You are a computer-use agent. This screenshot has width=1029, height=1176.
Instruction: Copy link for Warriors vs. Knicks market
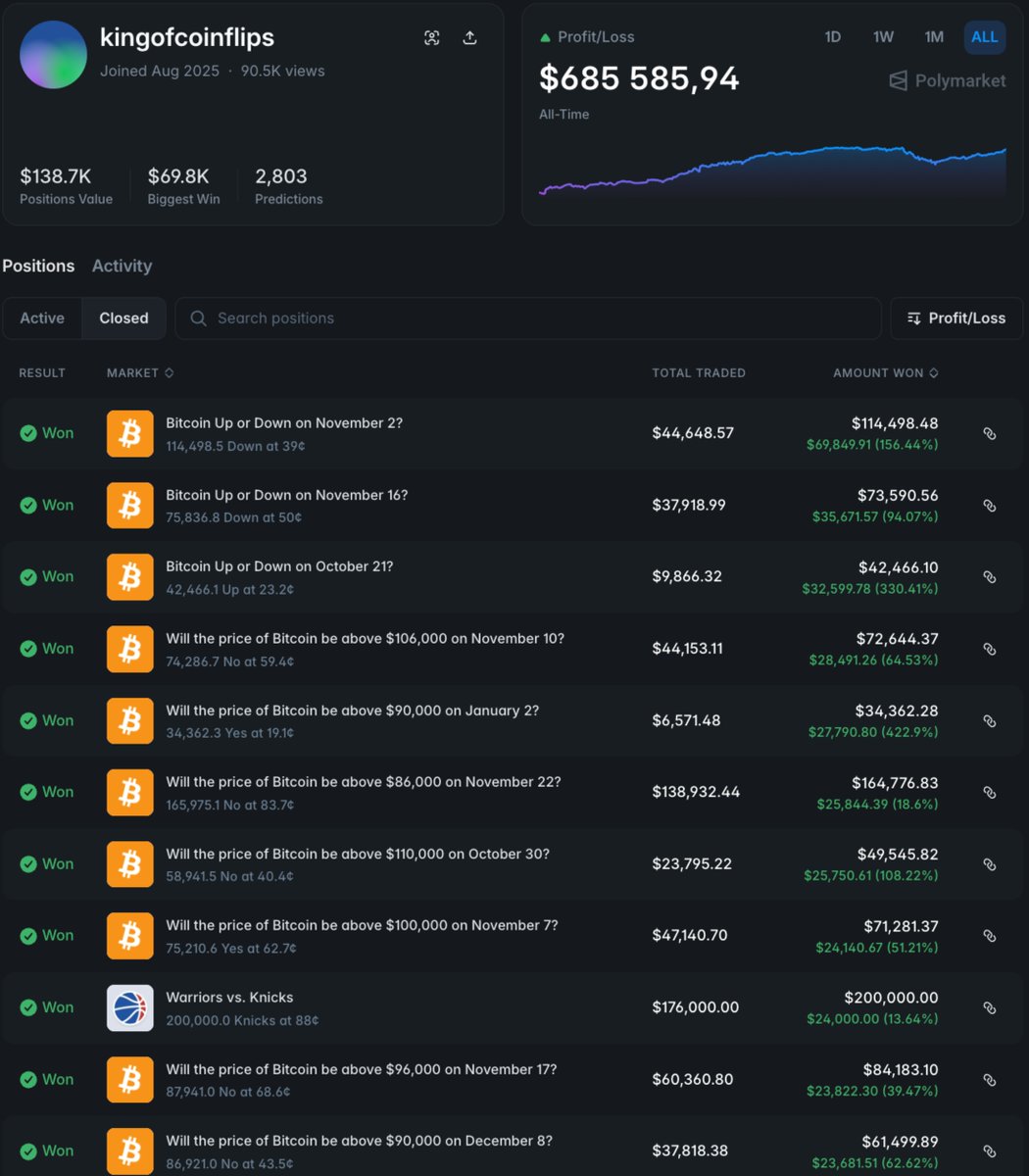[990, 1008]
